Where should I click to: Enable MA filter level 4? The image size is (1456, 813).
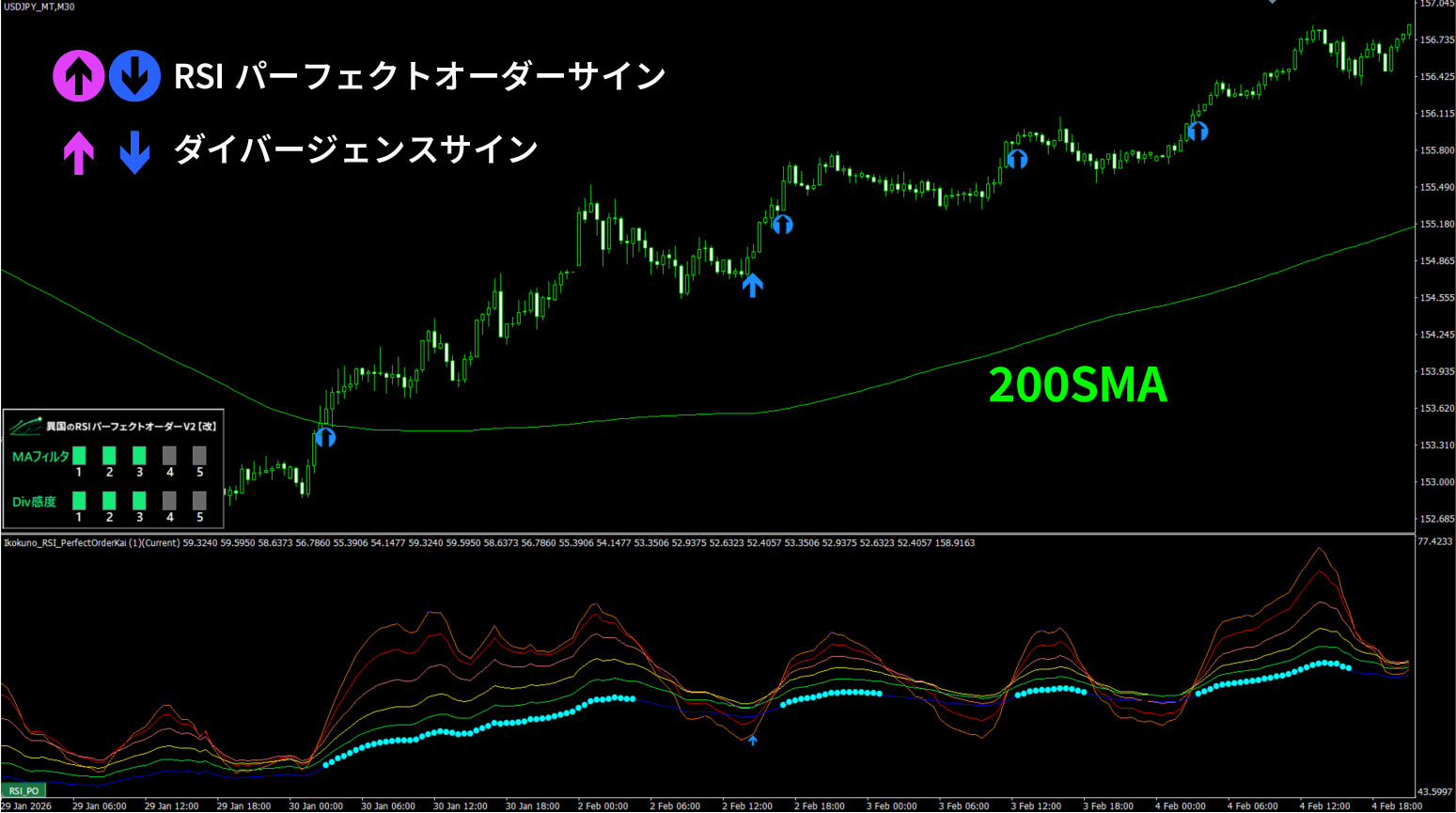pyautogui.click(x=169, y=456)
